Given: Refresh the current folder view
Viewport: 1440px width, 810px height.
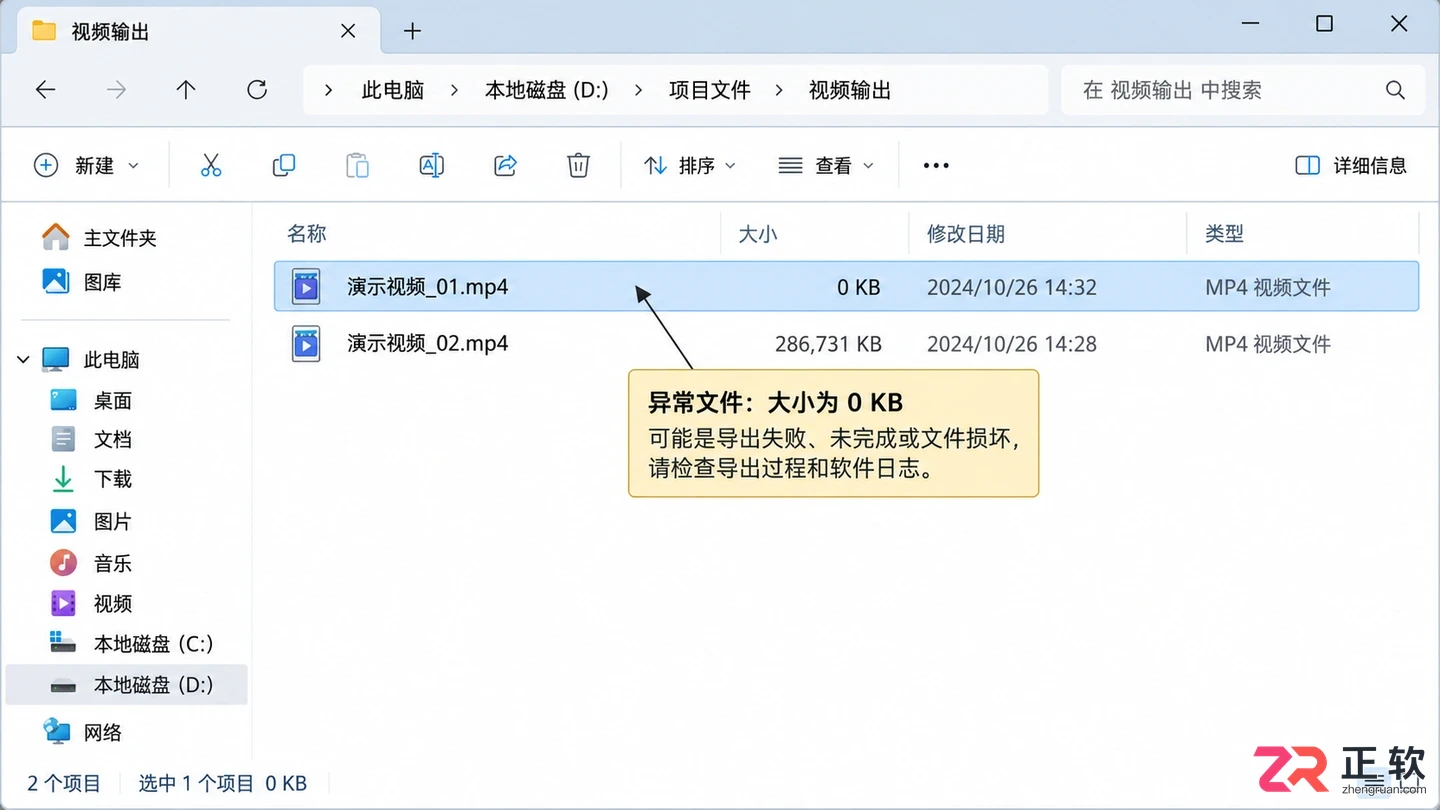Looking at the screenshot, I should (x=257, y=90).
